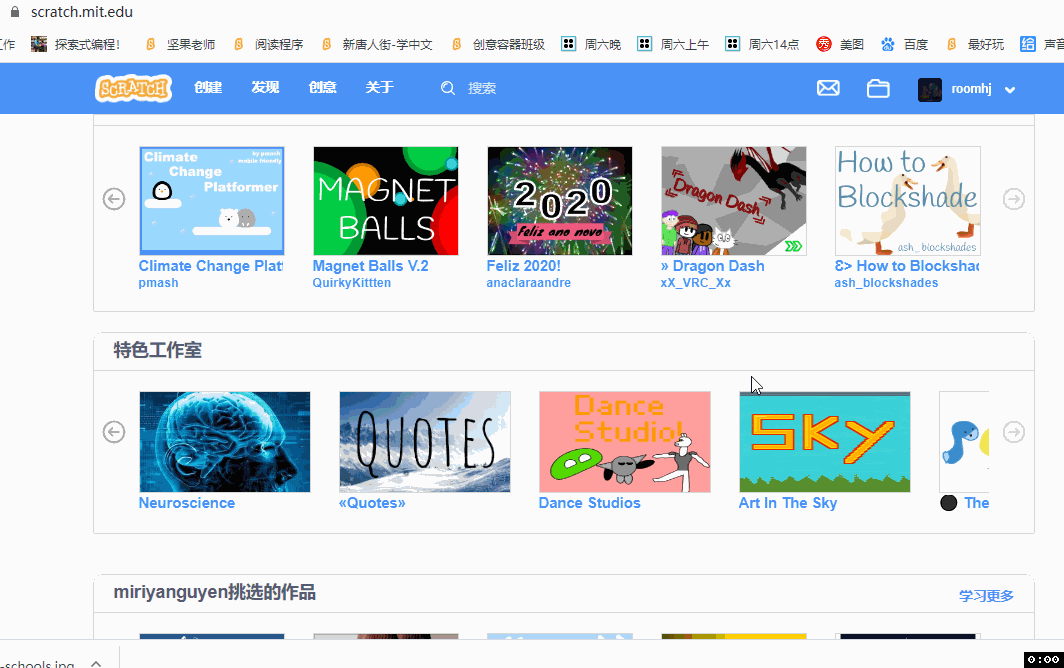Open the Neuroscience studio thumbnail
This screenshot has height=668, width=1064.
tap(225, 442)
